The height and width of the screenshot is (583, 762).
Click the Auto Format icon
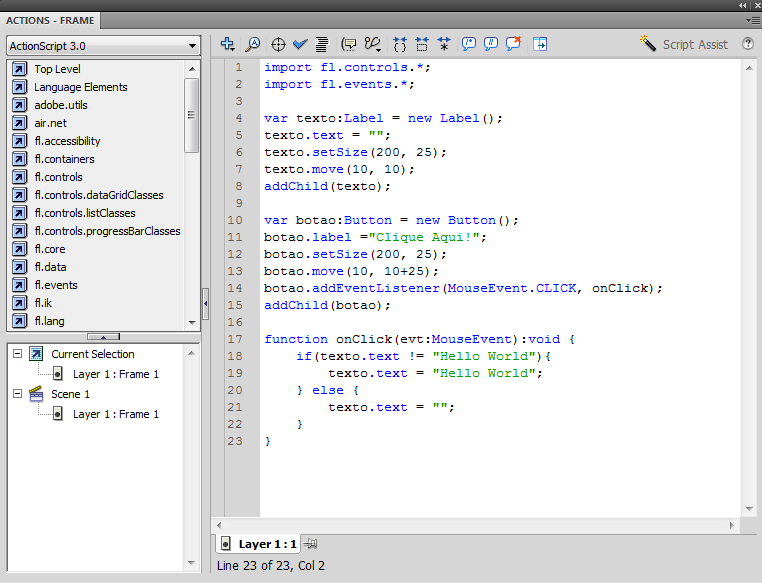click(322, 44)
